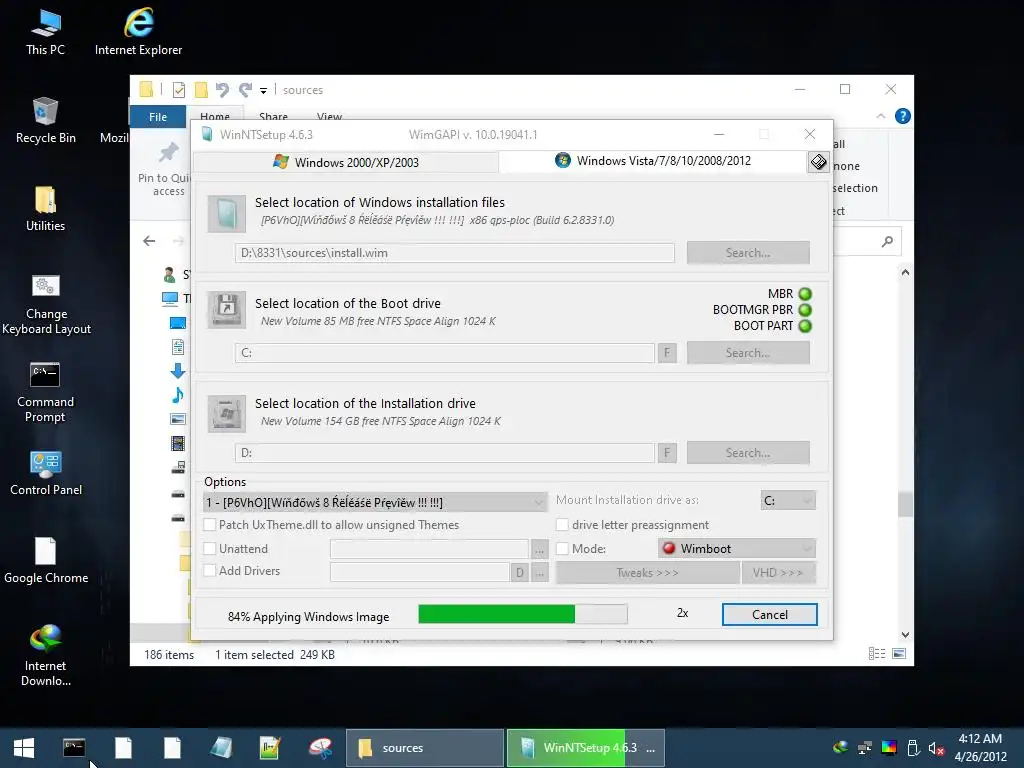Click the Explorer search magnifier icon
Screen dimensions: 1024x768
pos(887,242)
